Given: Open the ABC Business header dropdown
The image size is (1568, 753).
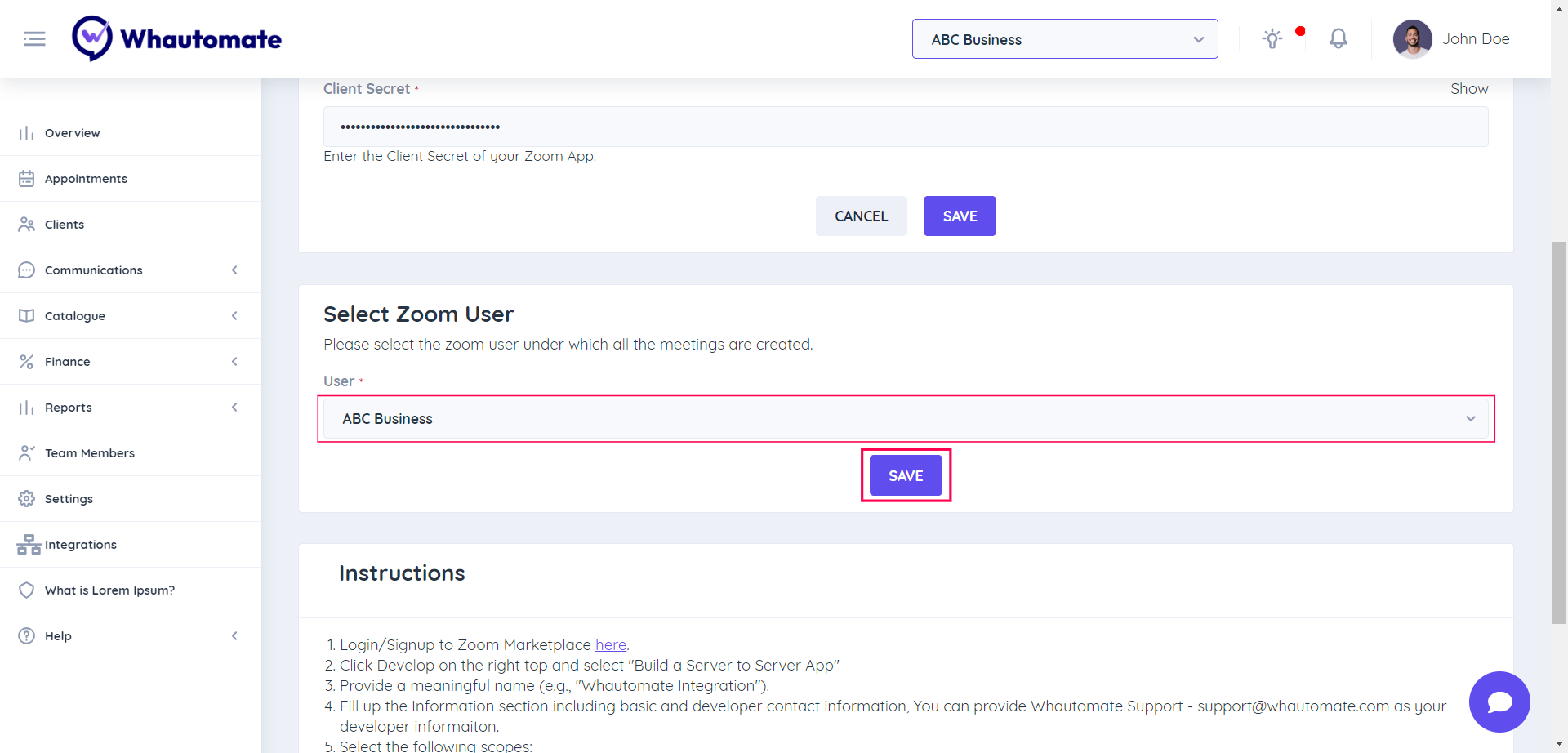Looking at the screenshot, I should [x=1064, y=39].
